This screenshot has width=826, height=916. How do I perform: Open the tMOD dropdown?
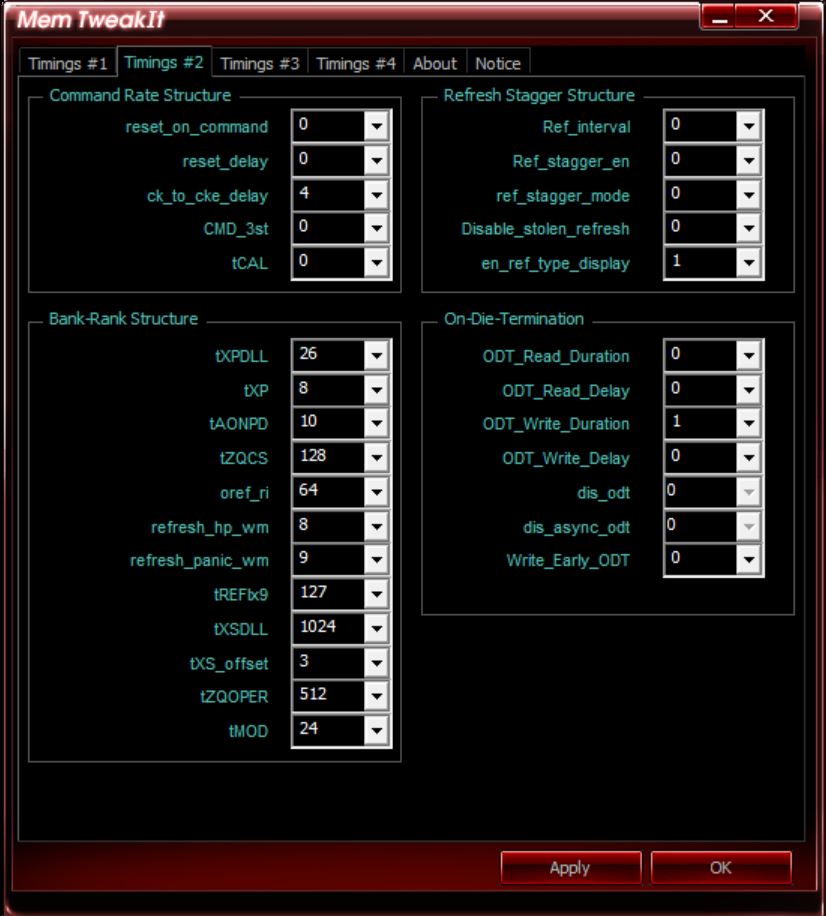376,730
